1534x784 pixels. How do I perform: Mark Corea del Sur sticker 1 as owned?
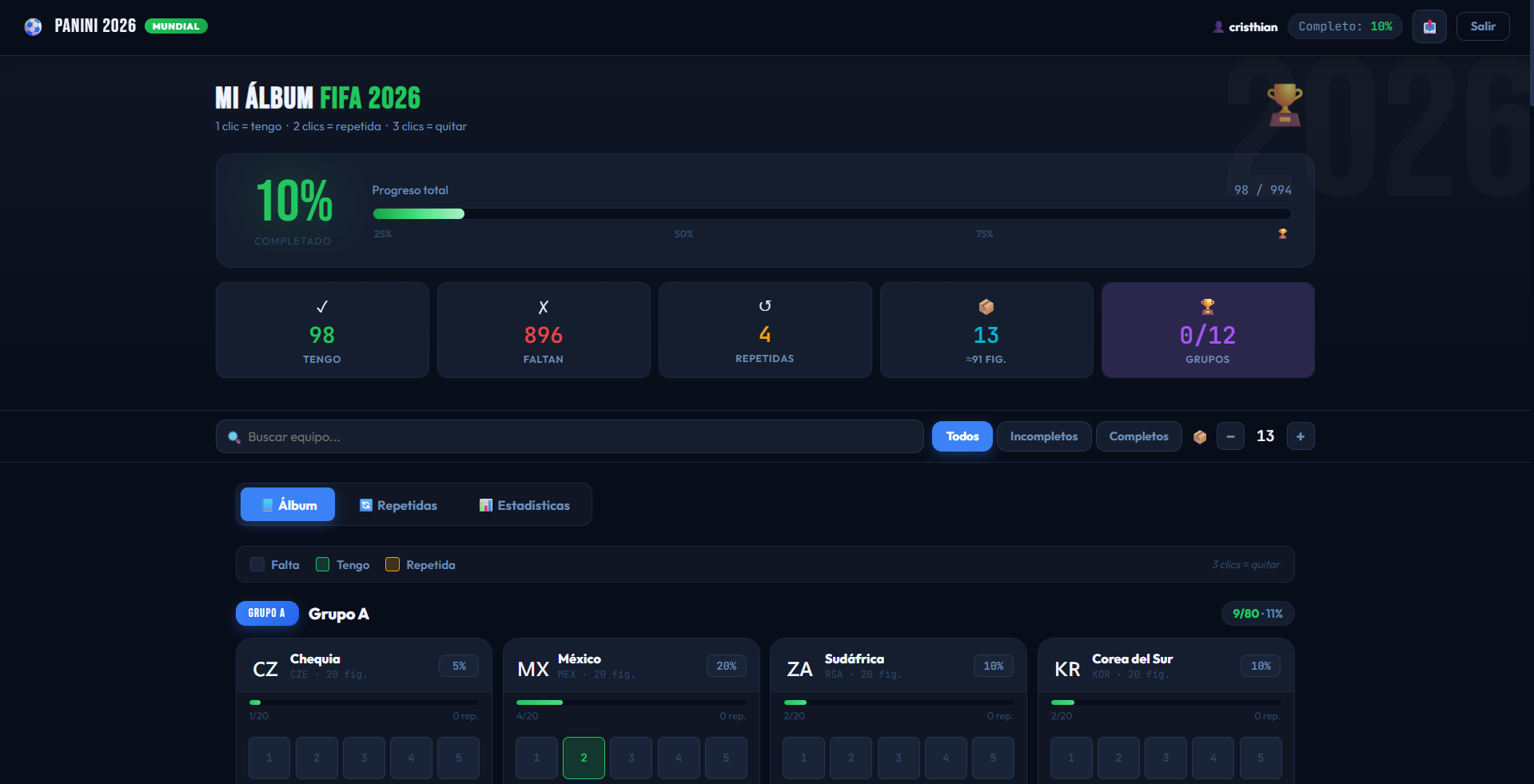click(x=1071, y=758)
